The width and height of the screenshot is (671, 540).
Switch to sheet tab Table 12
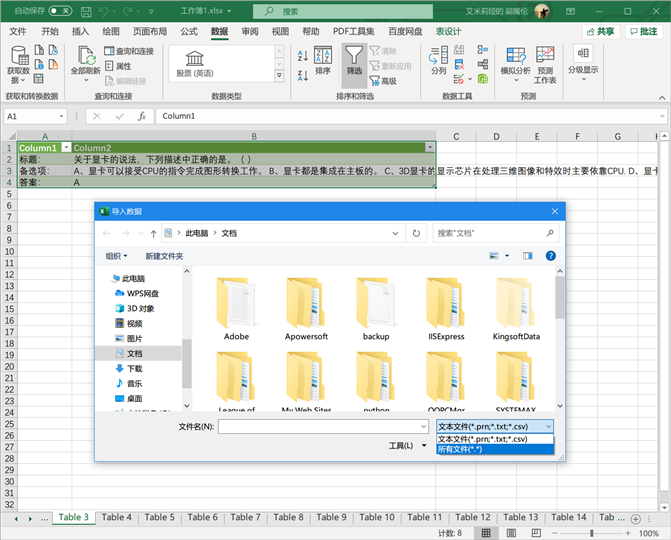(472, 517)
